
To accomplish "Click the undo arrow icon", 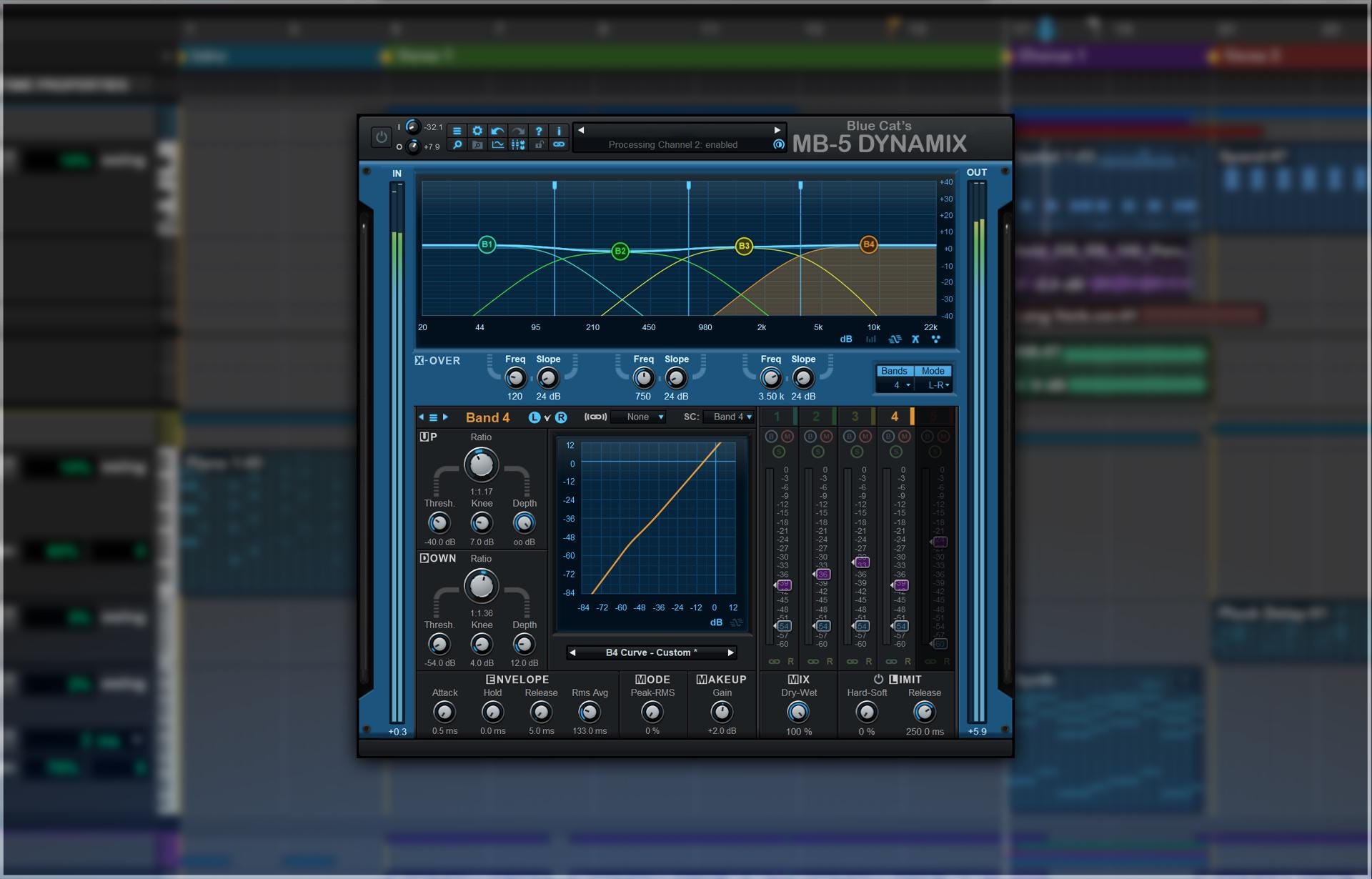I will pyautogui.click(x=498, y=131).
